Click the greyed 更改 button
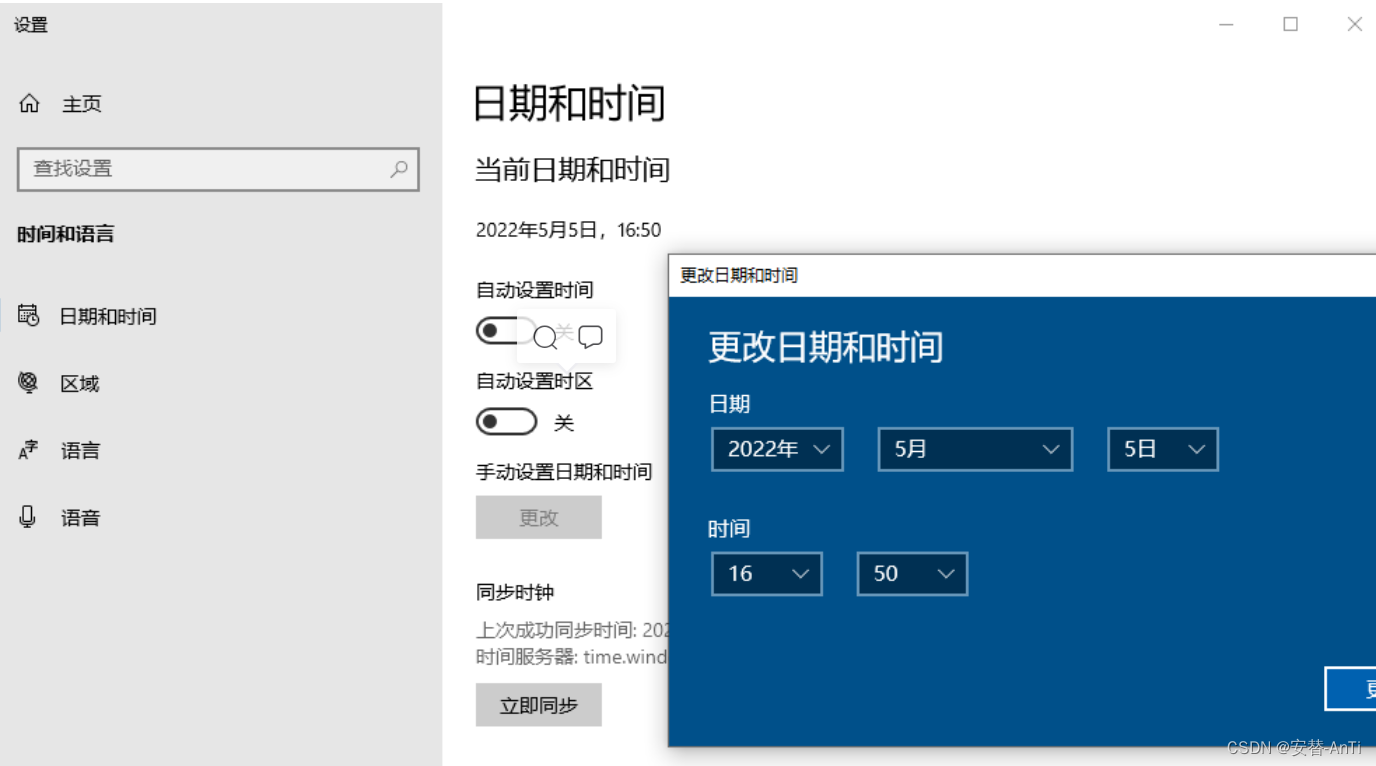The height and width of the screenshot is (766, 1376). (x=539, y=517)
